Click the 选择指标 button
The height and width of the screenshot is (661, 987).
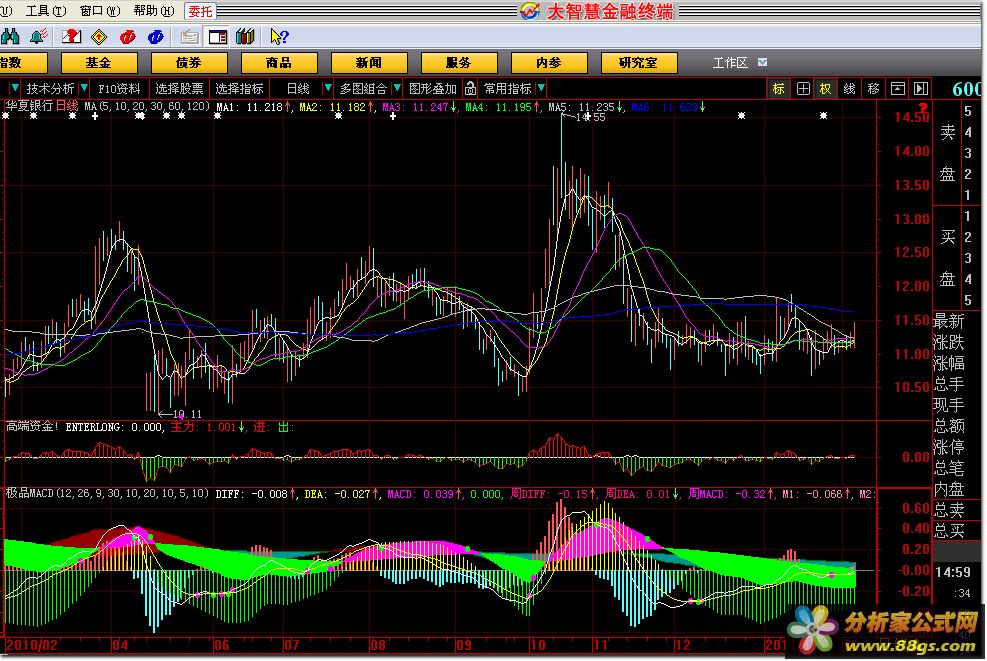[x=239, y=89]
